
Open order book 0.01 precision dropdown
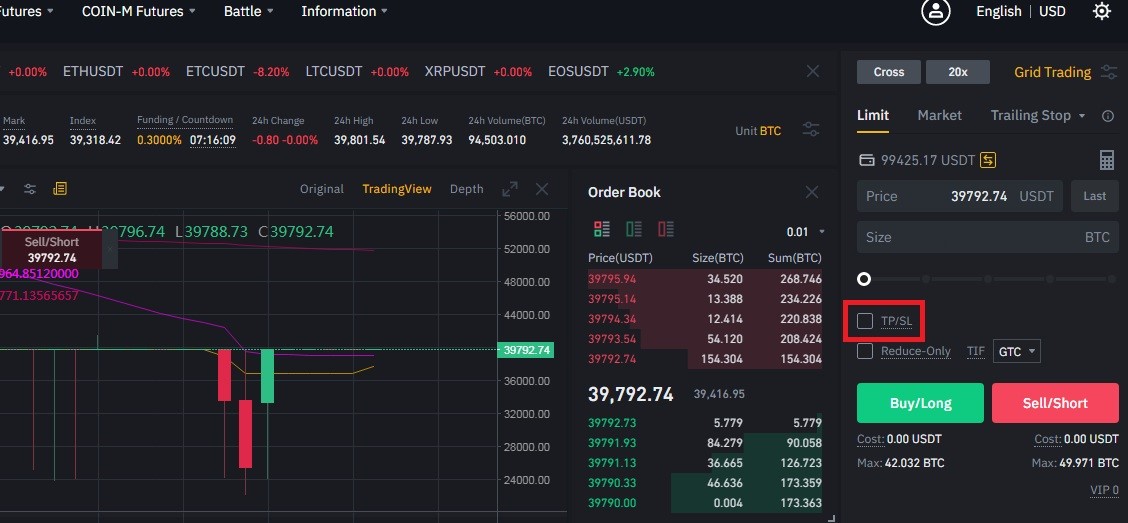coord(806,232)
